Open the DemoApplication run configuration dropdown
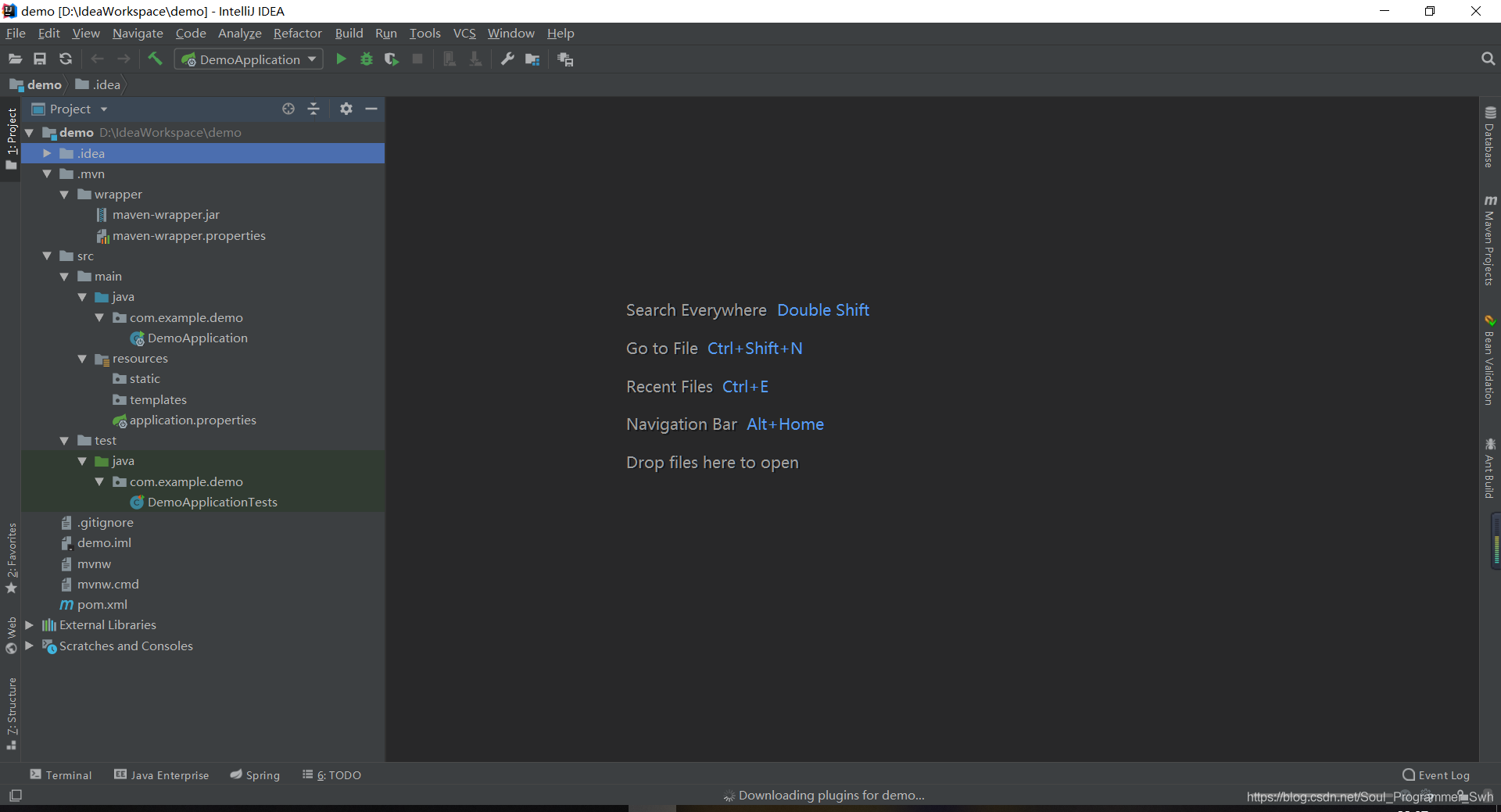The height and width of the screenshot is (812, 1501). pos(249,59)
